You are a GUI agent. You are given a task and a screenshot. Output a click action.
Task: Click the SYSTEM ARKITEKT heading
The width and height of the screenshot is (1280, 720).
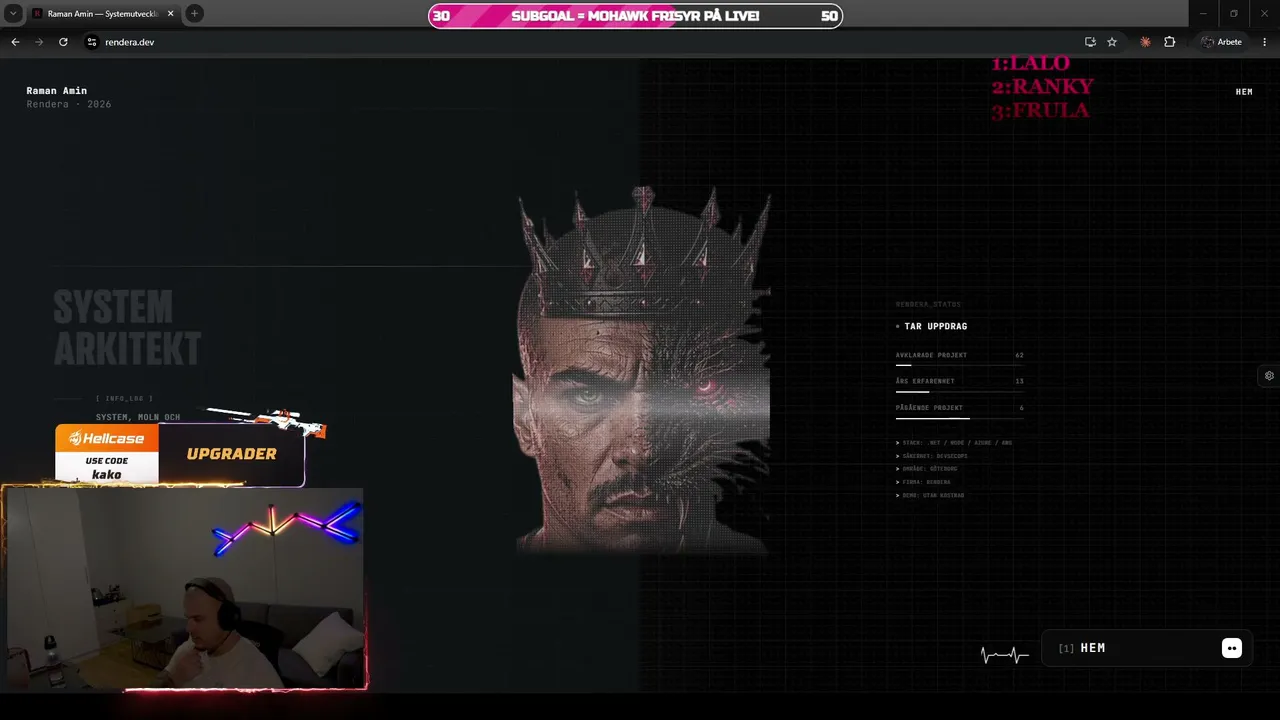[x=127, y=329]
